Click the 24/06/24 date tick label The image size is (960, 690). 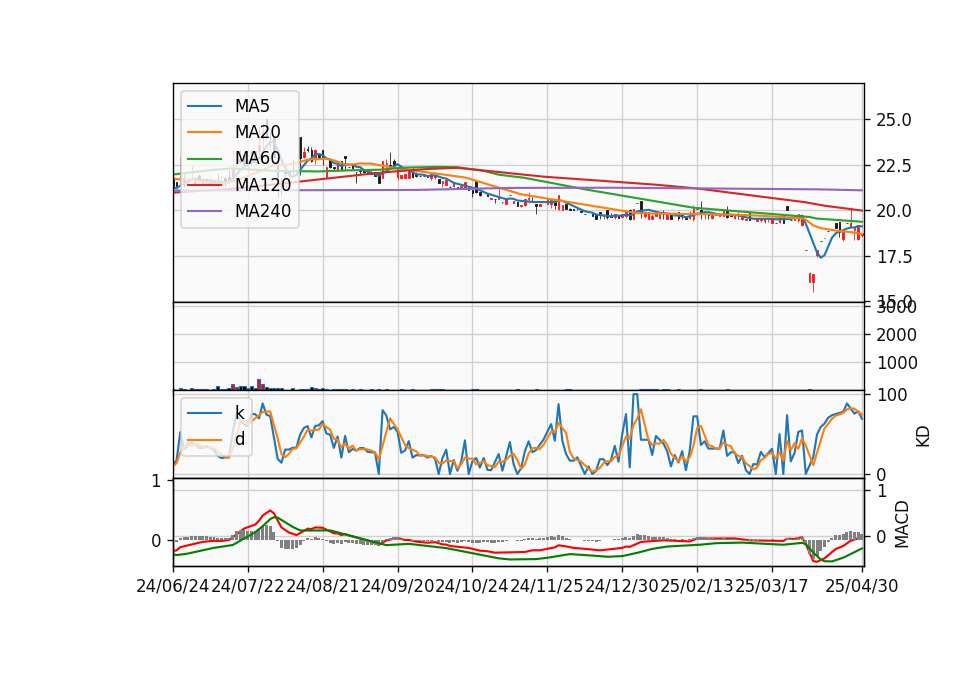pos(173,586)
